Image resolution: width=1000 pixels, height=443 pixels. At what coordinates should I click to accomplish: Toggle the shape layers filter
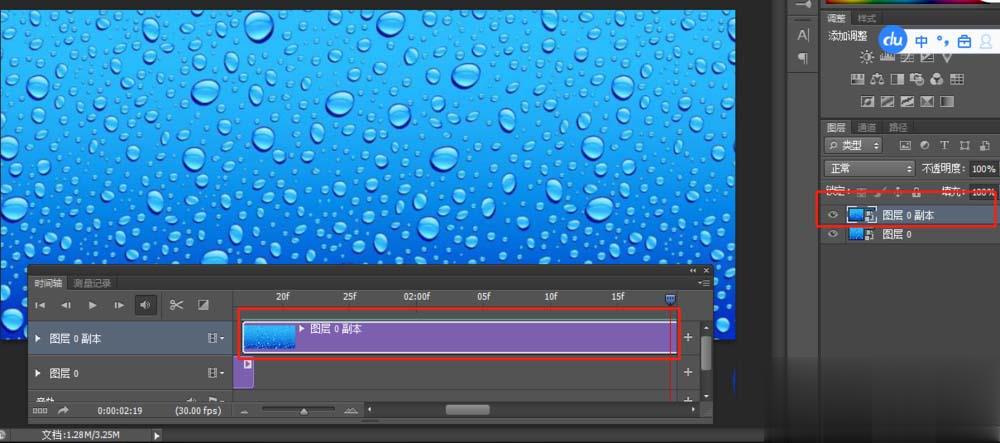pos(965,145)
